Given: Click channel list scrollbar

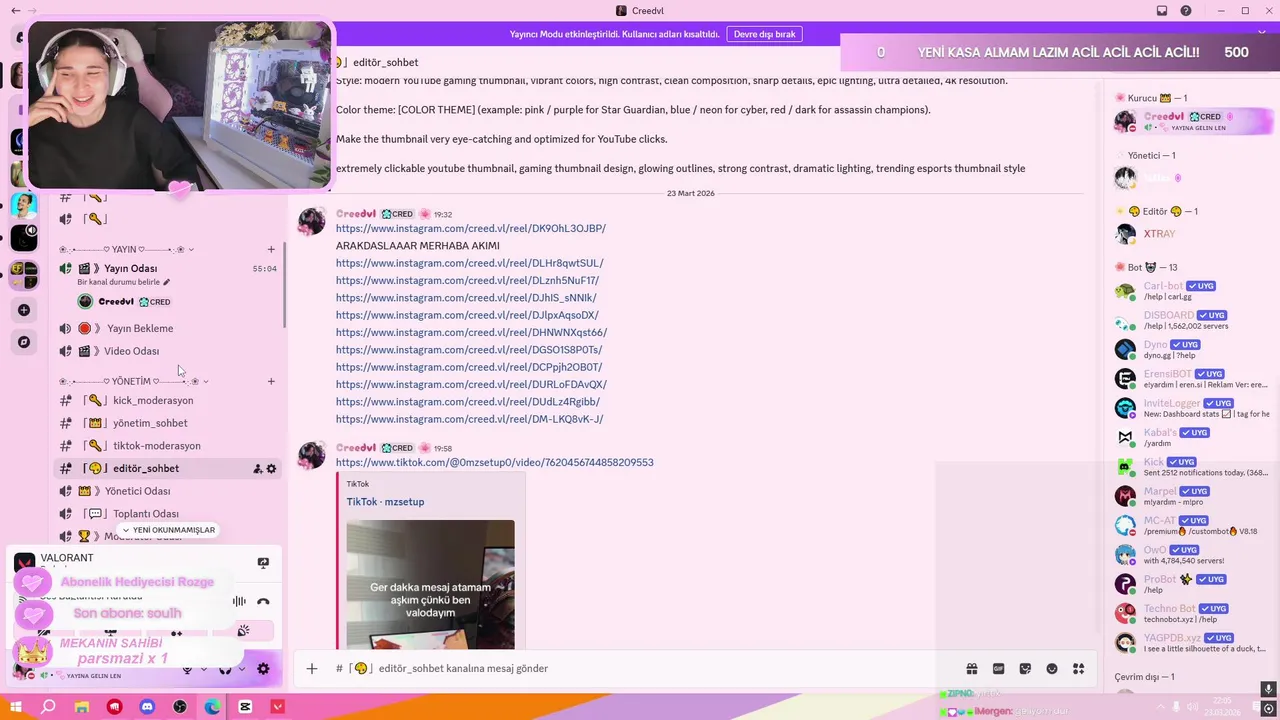Looking at the screenshot, I should pyautogui.click(x=284, y=285).
